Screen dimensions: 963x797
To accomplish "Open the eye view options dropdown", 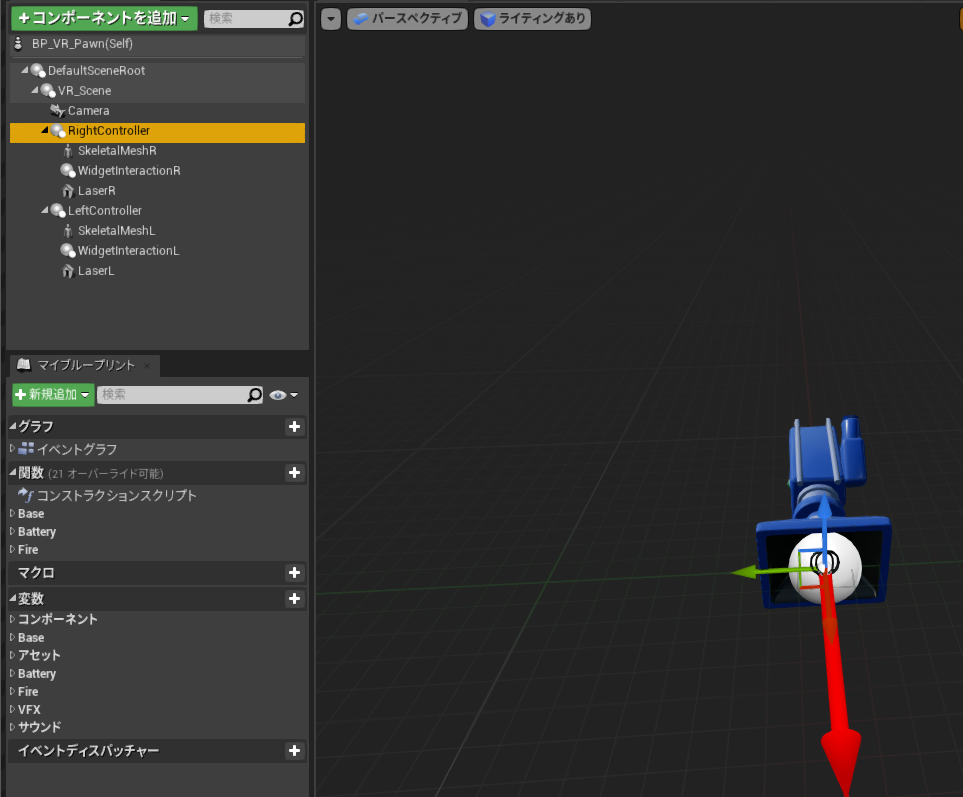I will (x=283, y=395).
